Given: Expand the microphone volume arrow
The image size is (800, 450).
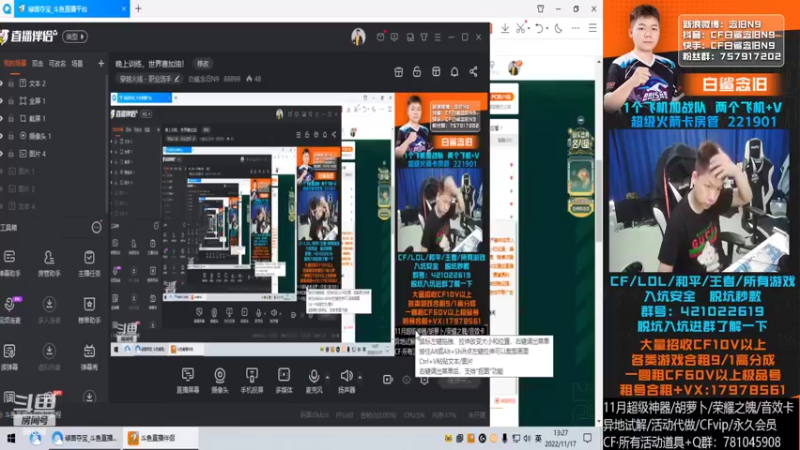Looking at the screenshot, I should [x=328, y=378].
